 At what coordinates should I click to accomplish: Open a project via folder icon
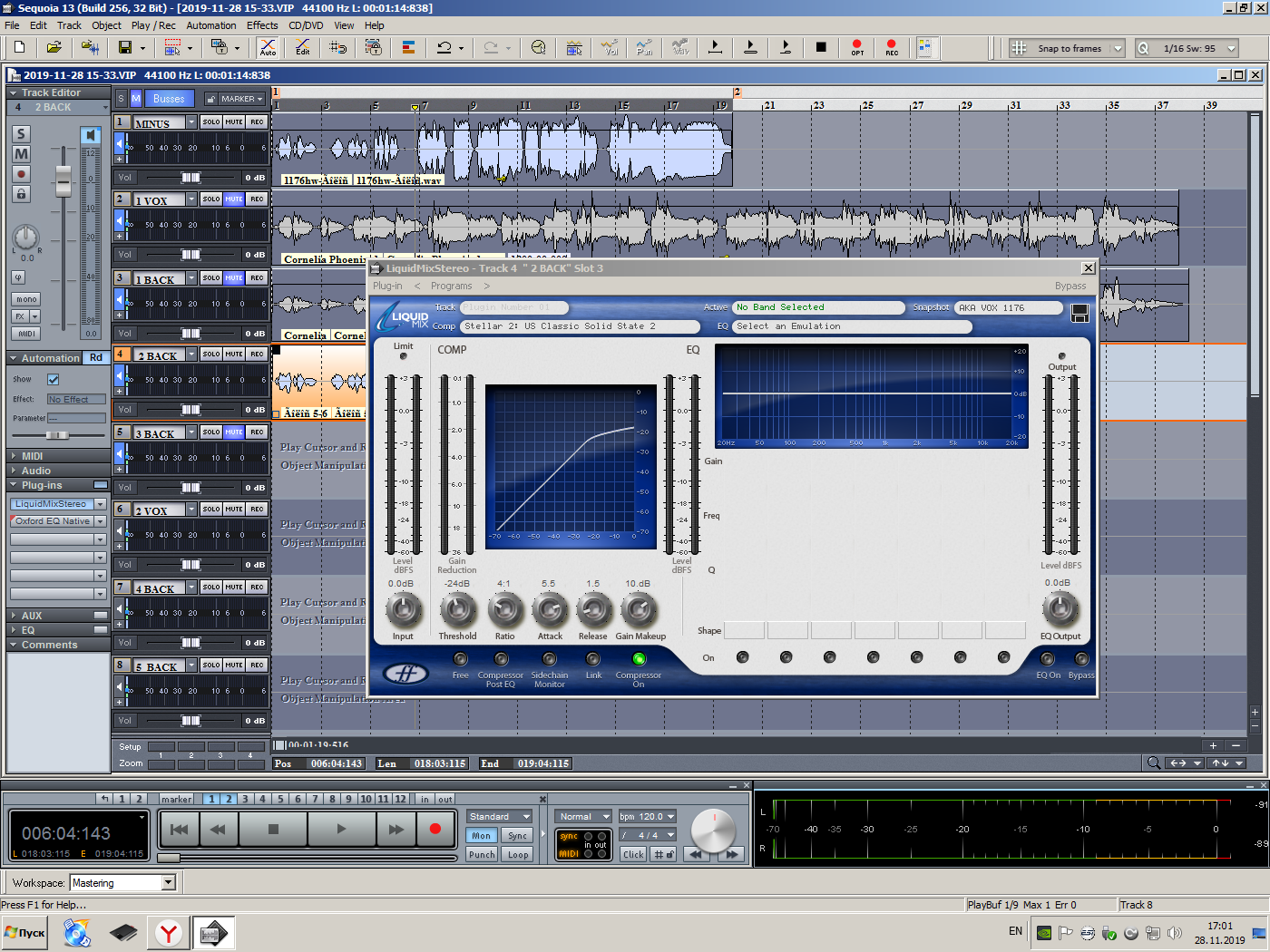54,47
